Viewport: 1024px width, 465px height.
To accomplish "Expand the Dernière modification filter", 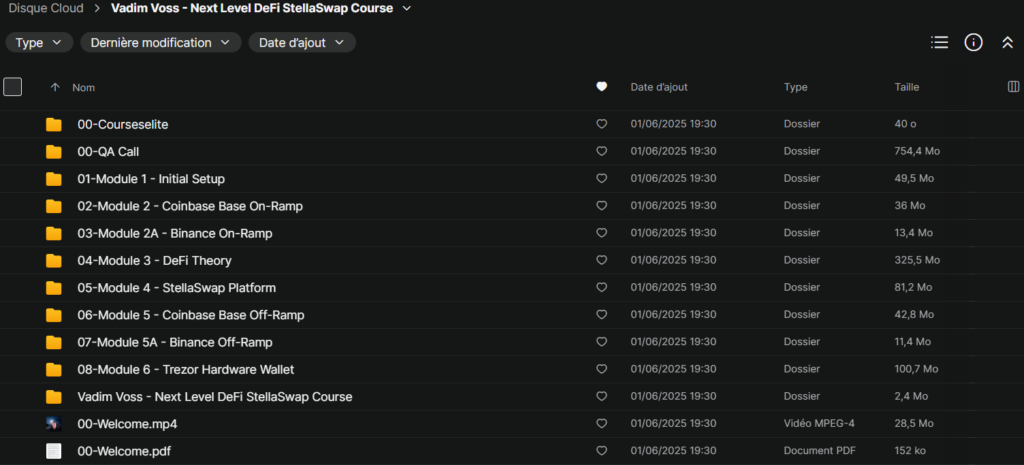I will (x=160, y=43).
